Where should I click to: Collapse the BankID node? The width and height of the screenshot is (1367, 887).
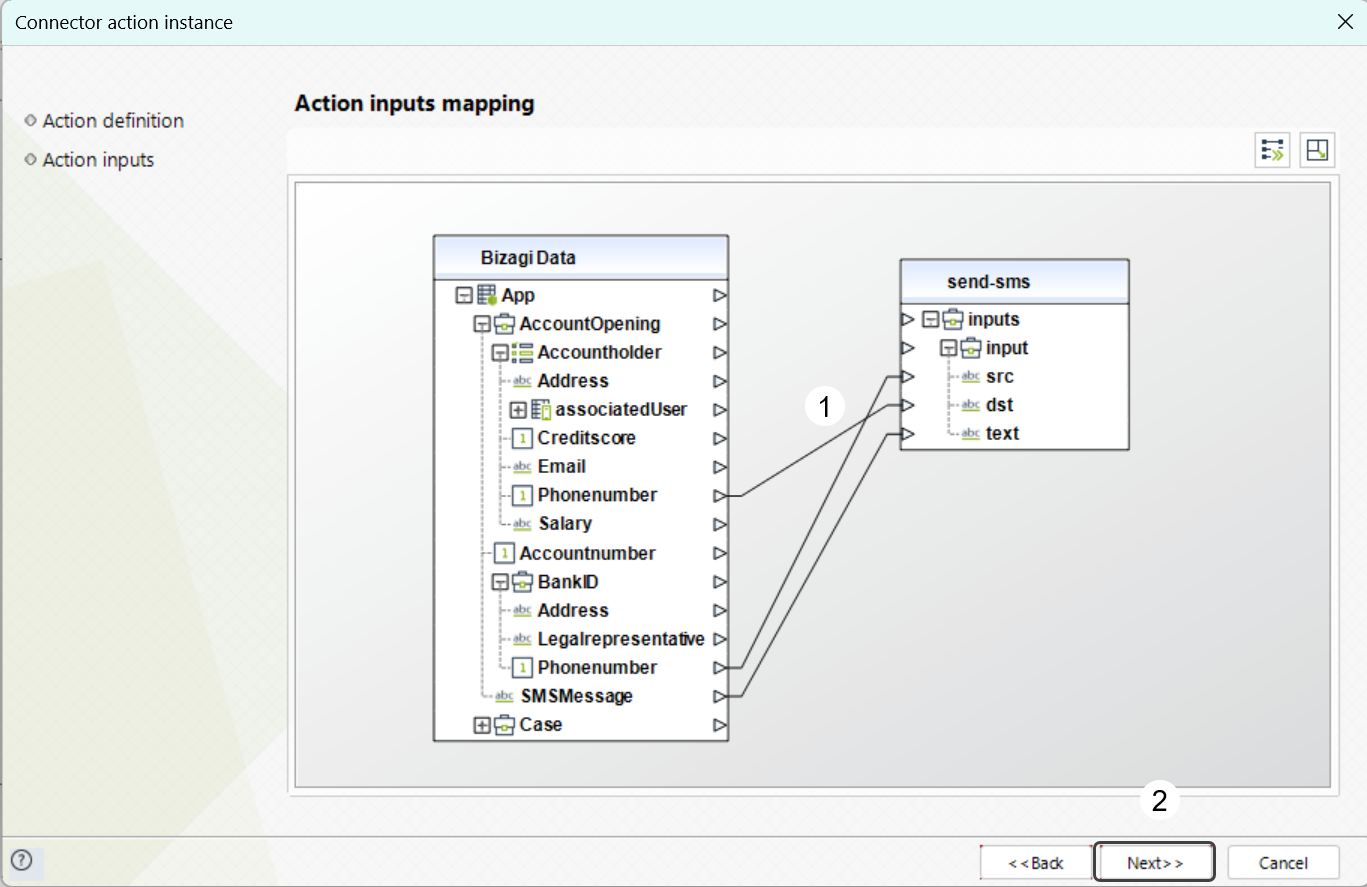(499, 582)
